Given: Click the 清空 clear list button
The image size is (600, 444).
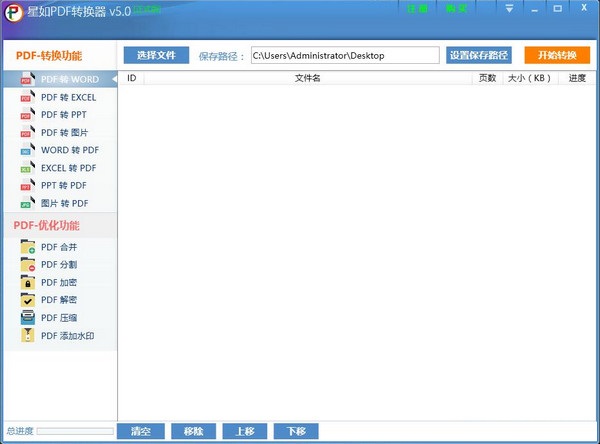Looking at the screenshot, I should point(141,431).
